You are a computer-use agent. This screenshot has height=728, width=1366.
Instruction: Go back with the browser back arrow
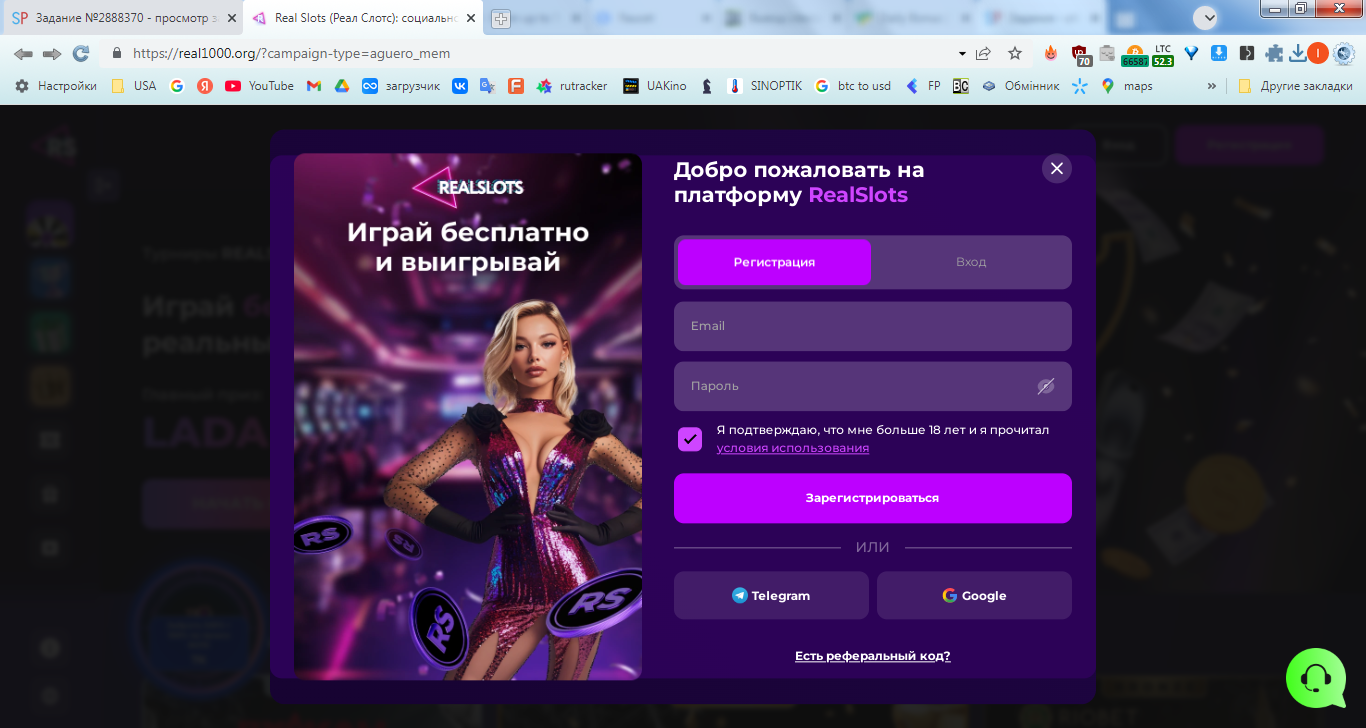pos(23,54)
